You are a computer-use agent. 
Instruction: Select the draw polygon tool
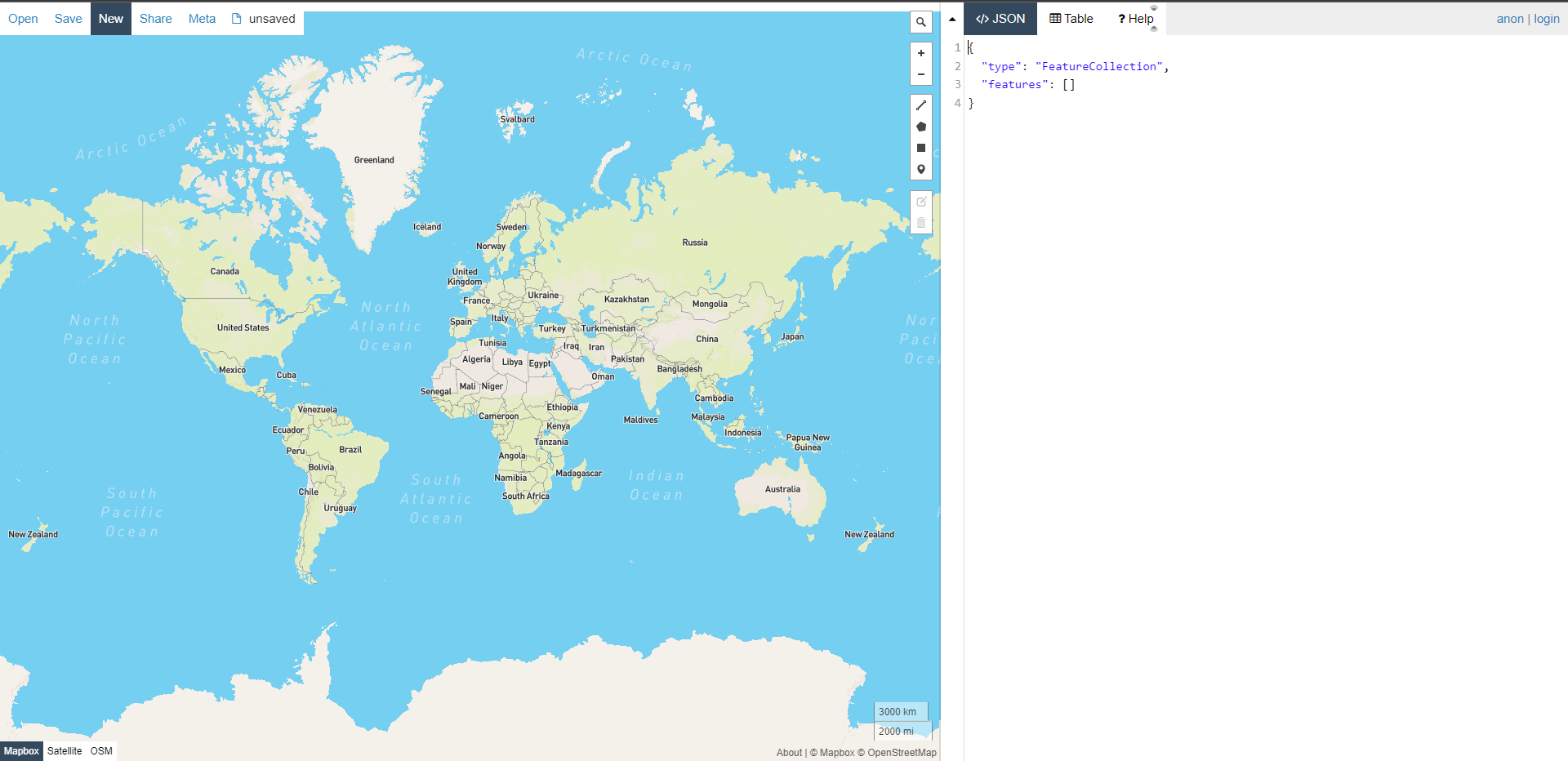click(x=921, y=127)
